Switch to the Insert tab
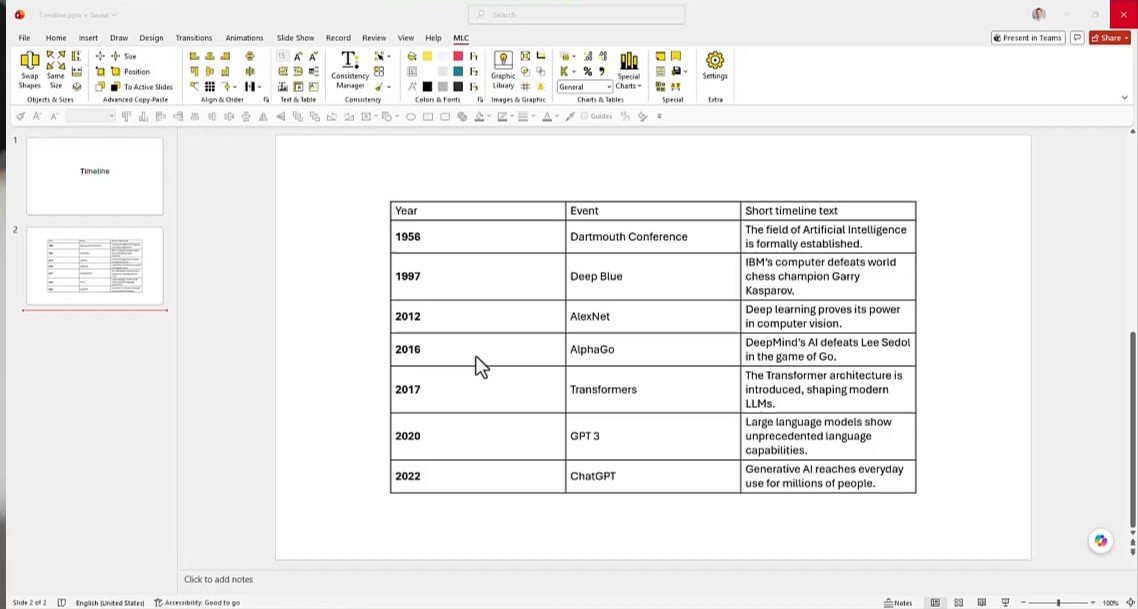The image size is (1138, 609). [89, 38]
